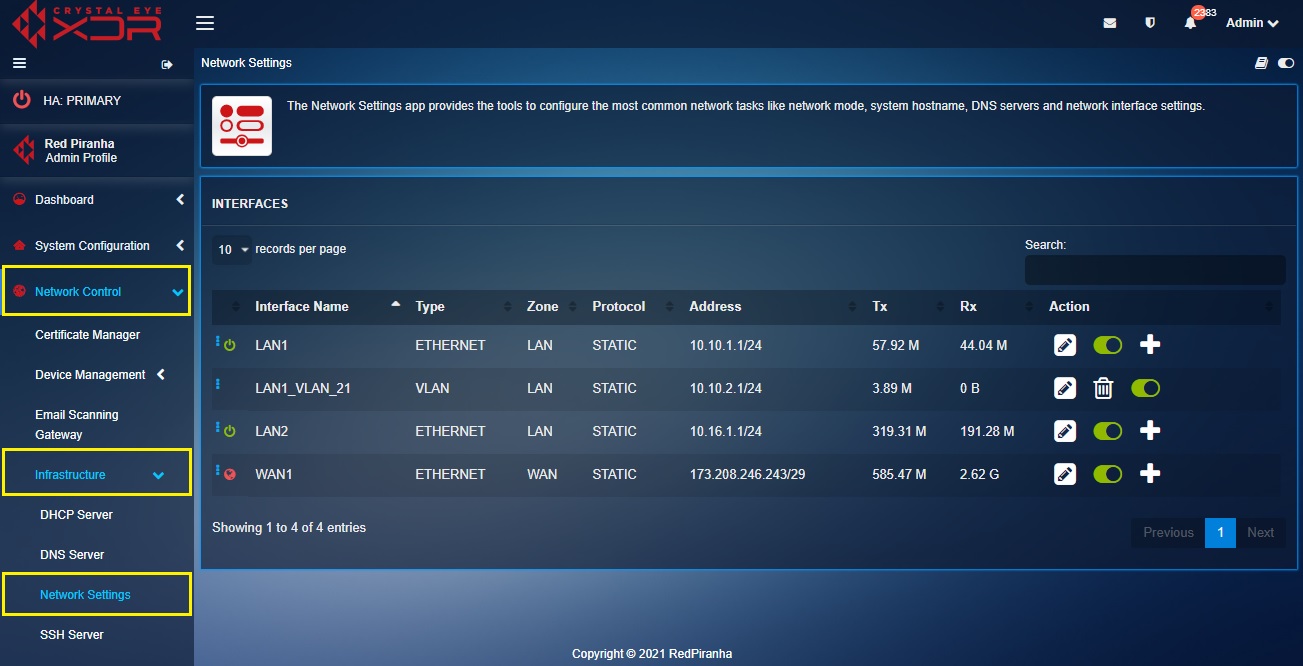Image resolution: width=1303 pixels, height=666 pixels.
Task: Click the sidebar collapse lines icon
Action: pos(19,63)
